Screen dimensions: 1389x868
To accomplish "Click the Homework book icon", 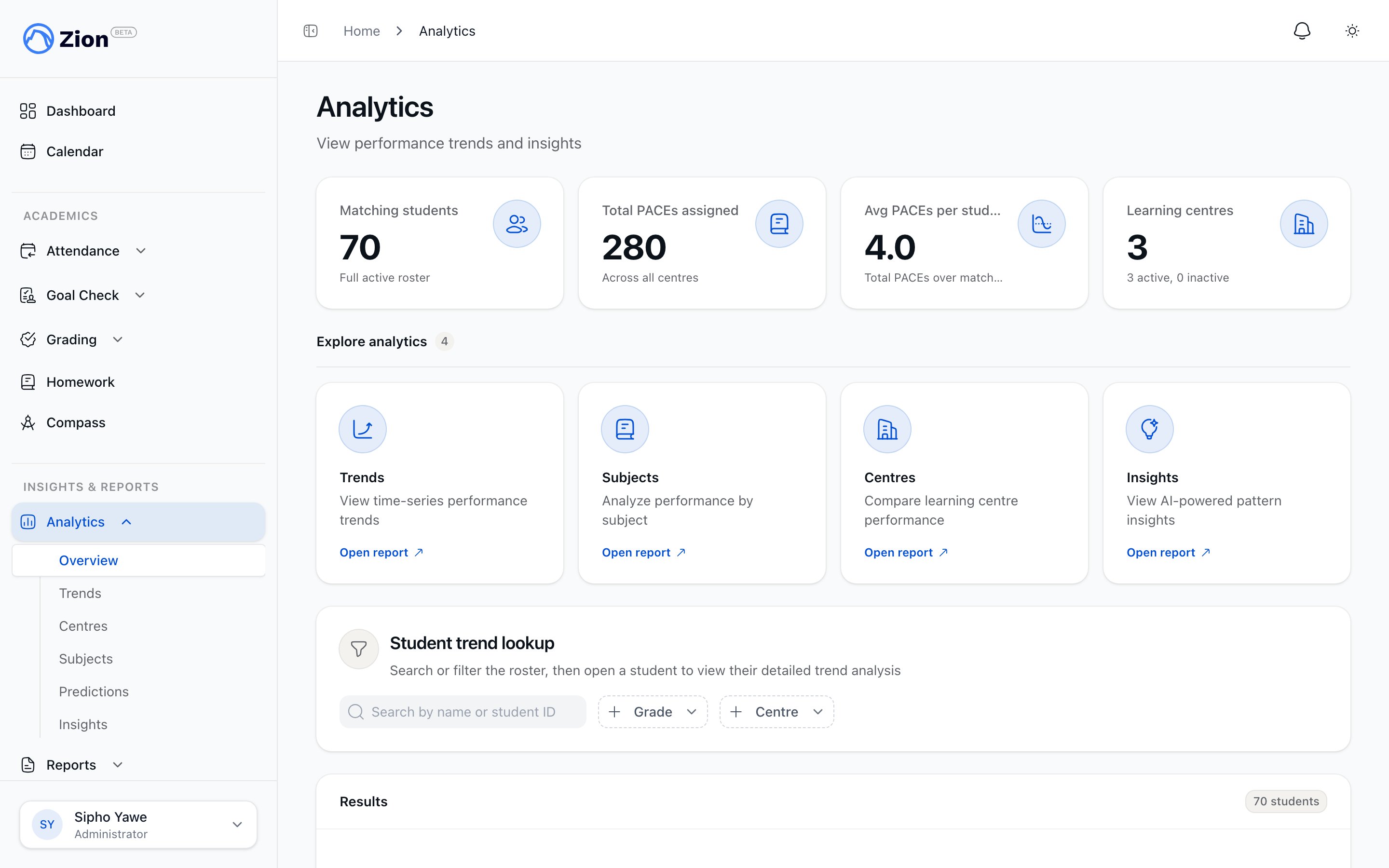I will click(x=28, y=382).
